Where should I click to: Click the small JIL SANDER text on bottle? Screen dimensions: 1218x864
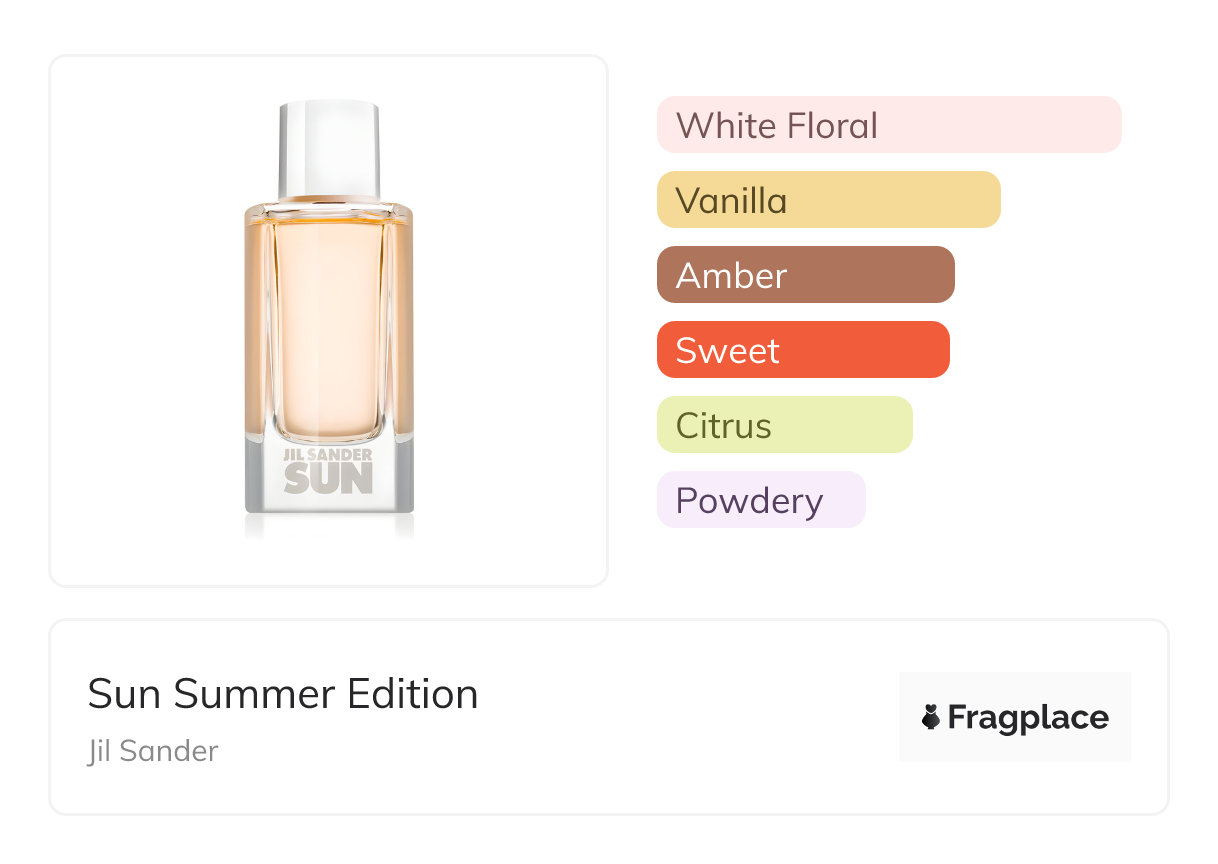click(x=328, y=455)
